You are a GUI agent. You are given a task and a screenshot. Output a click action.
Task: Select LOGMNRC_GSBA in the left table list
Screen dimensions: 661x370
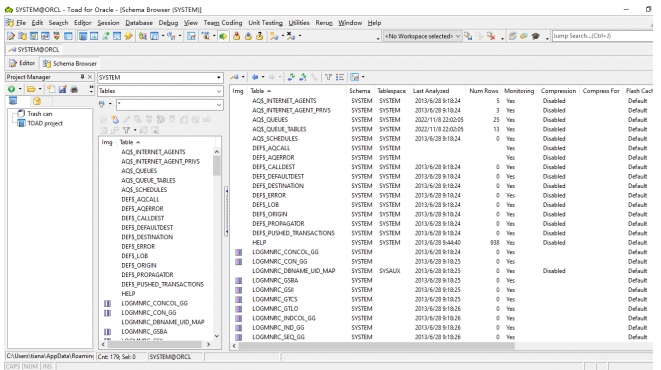(x=144, y=332)
